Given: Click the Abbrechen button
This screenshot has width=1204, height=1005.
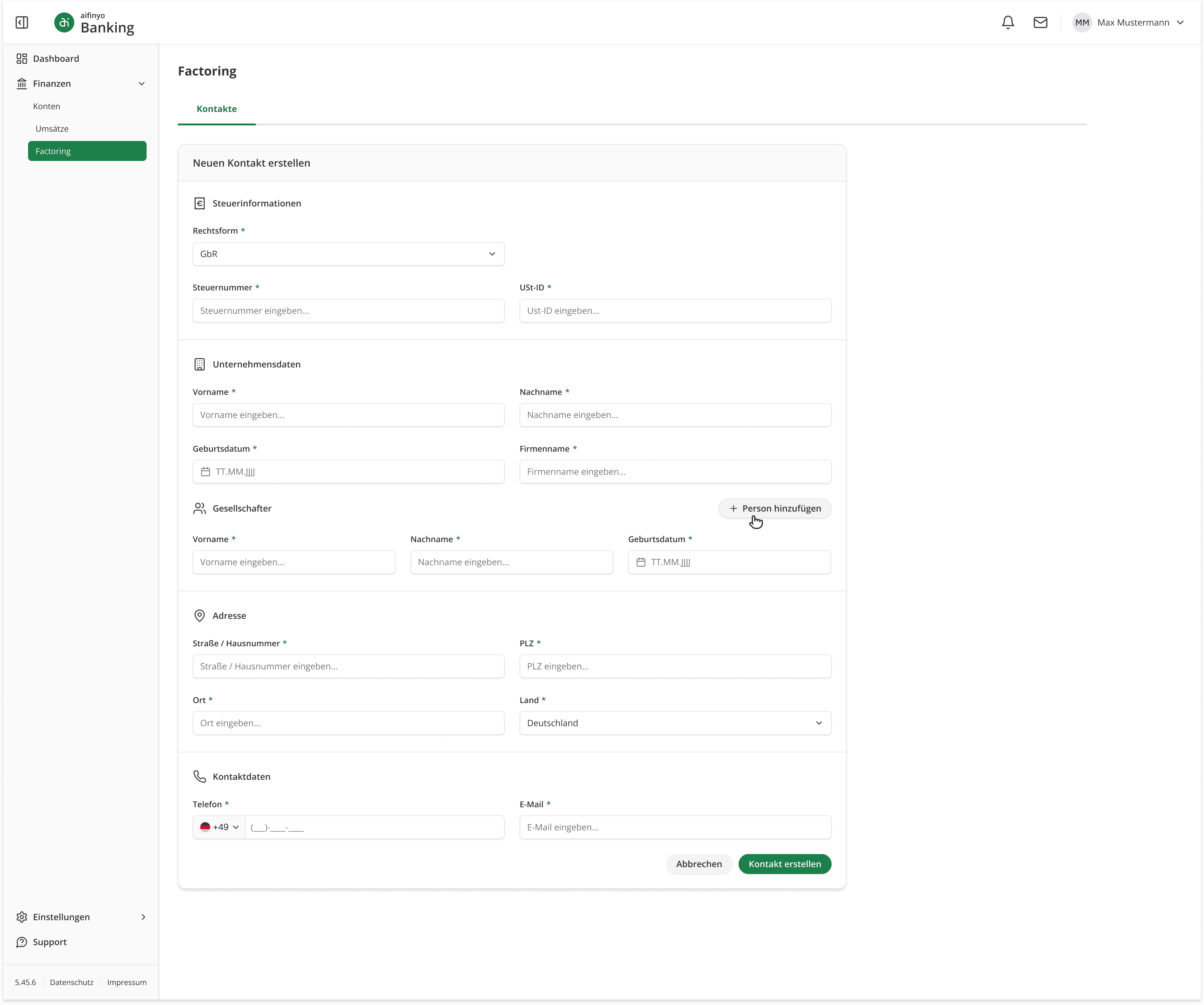Looking at the screenshot, I should [x=698, y=864].
